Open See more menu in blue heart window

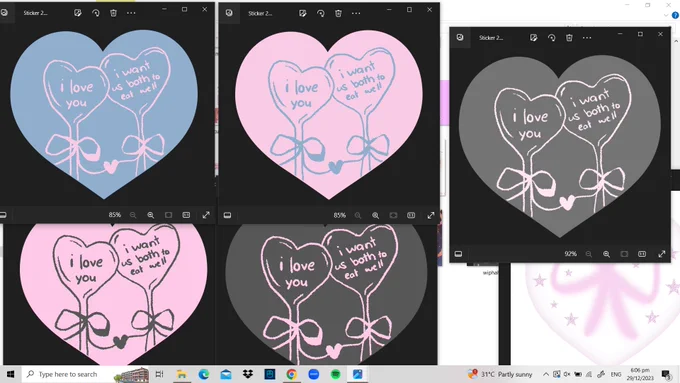point(131,13)
